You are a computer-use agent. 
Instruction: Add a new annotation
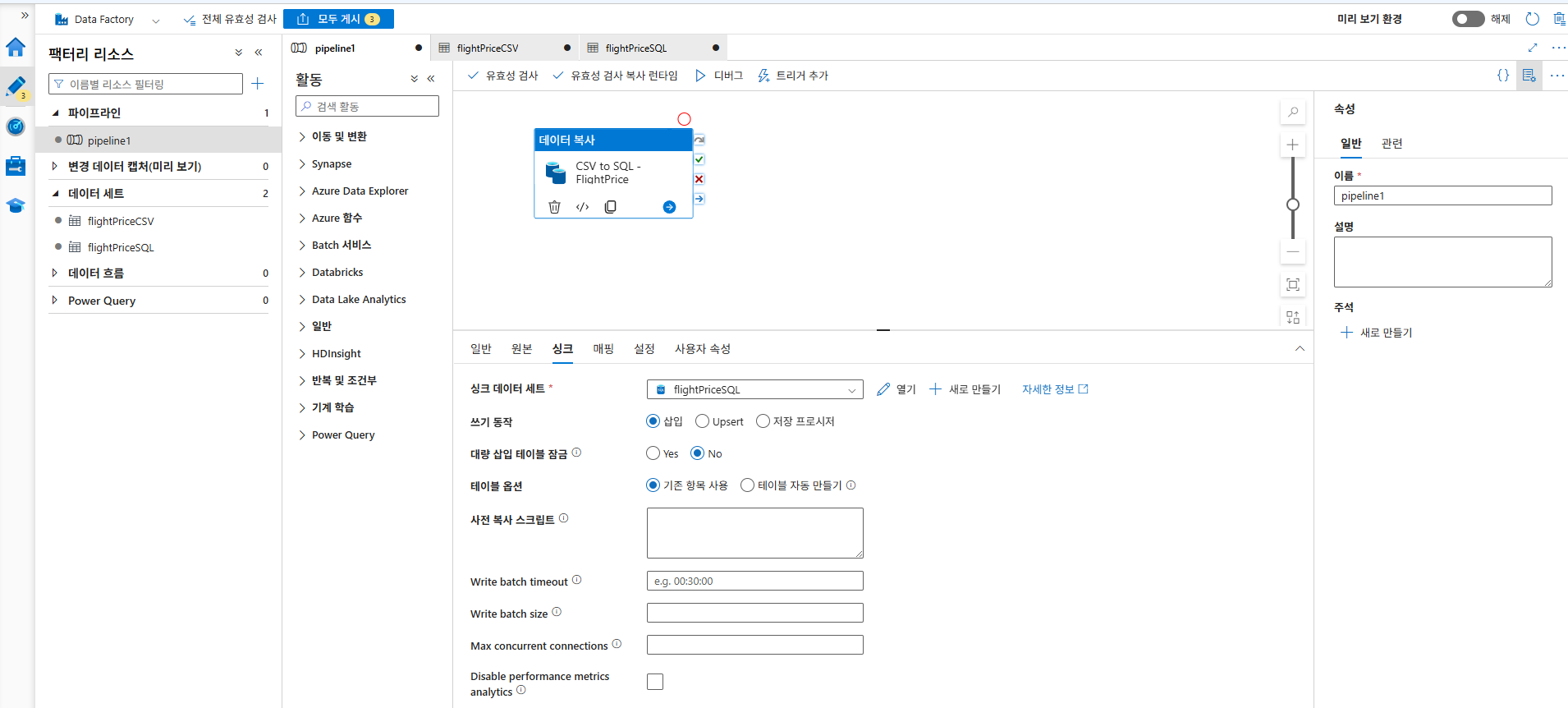[1377, 333]
